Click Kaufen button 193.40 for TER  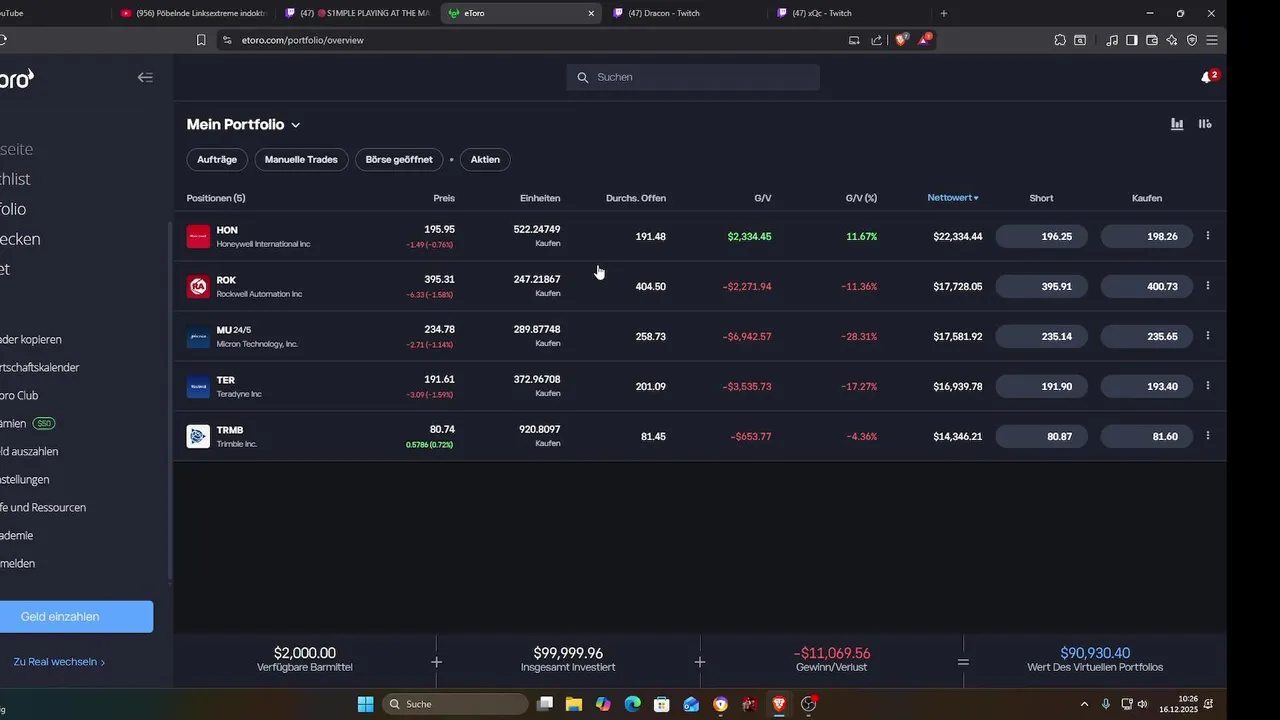[x=1147, y=386]
